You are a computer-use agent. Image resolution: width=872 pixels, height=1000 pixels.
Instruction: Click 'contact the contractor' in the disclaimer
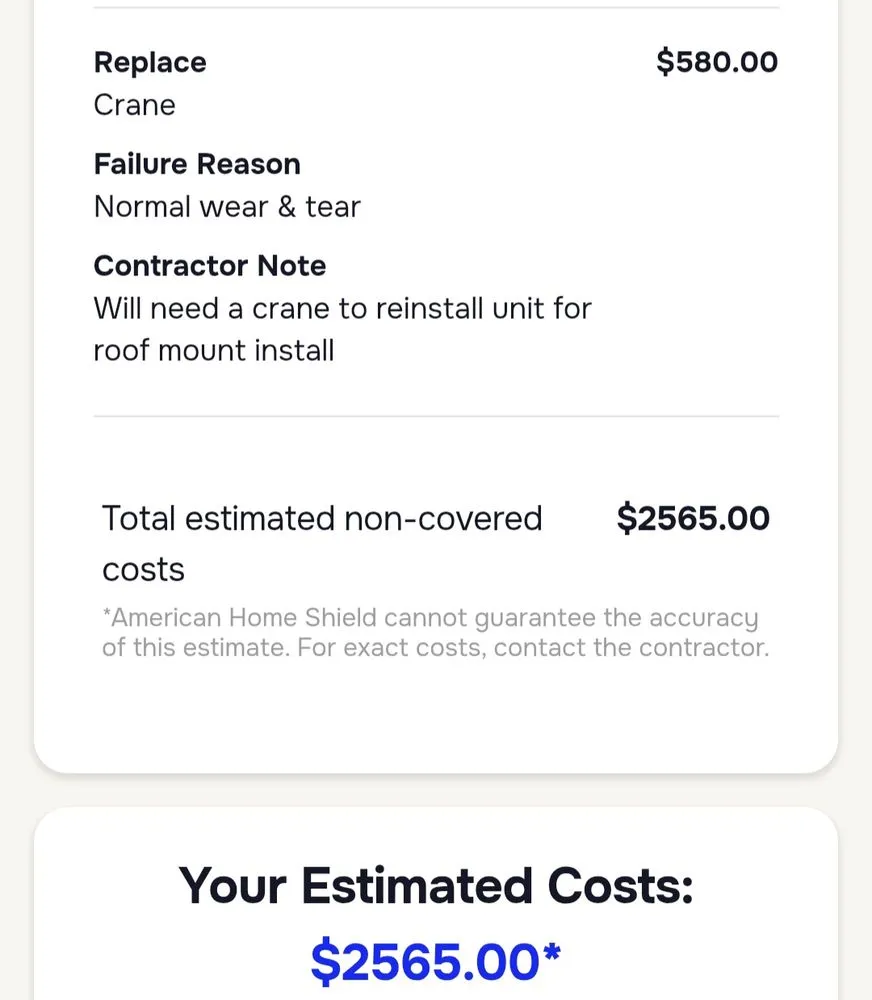pyautogui.click(x=631, y=647)
